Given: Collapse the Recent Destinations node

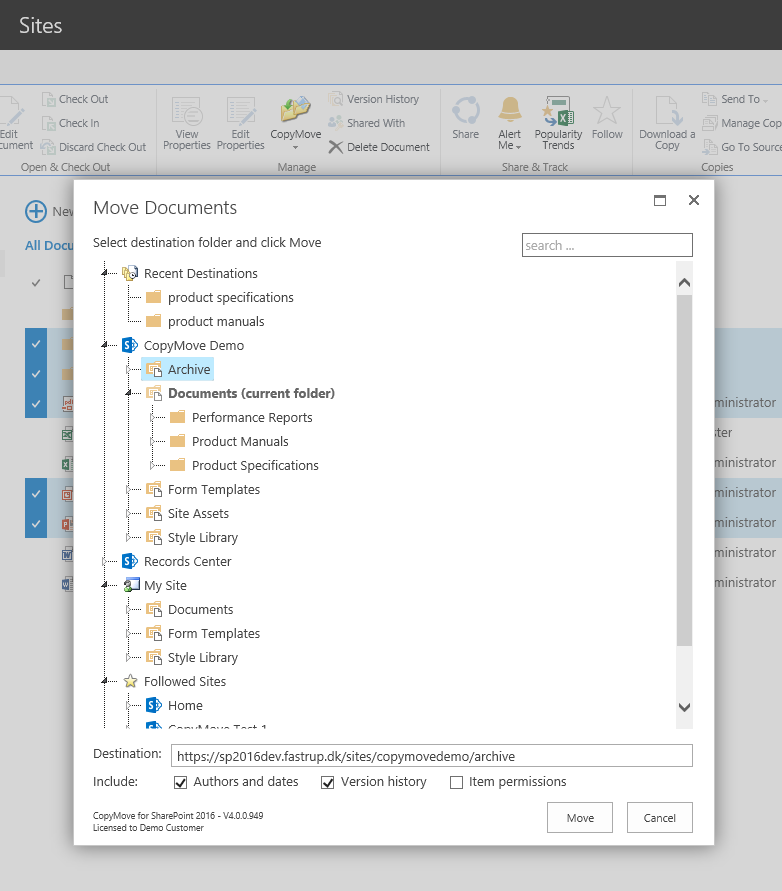Looking at the screenshot, I should click(x=105, y=273).
